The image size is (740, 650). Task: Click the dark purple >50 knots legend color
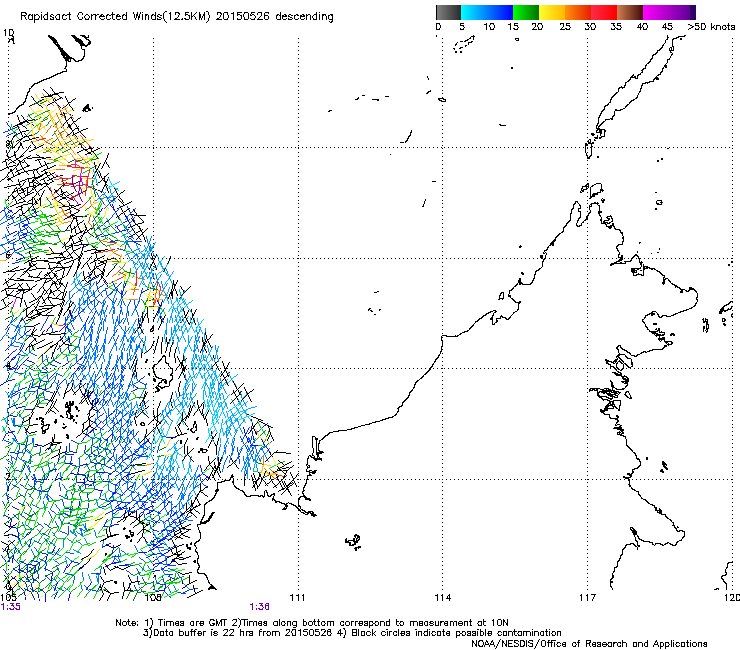pos(693,12)
